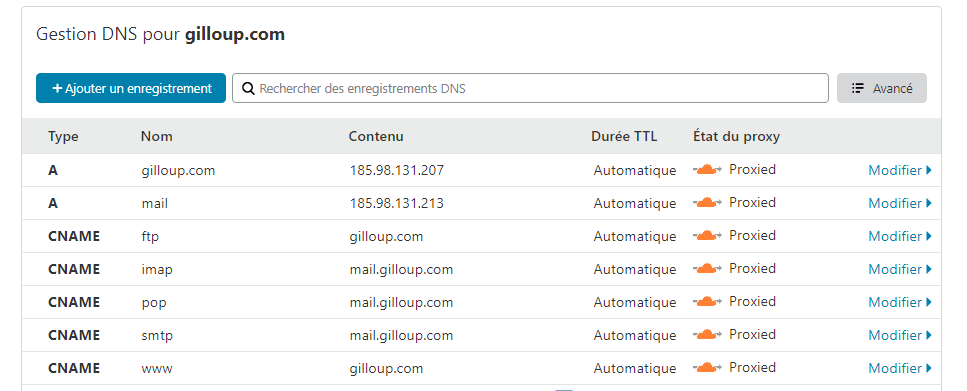The width and height of the screenshot is (967, 391).
Task: Toggle the proxy cloud icon for gilloup.com A record
Action: coord(707,170)
